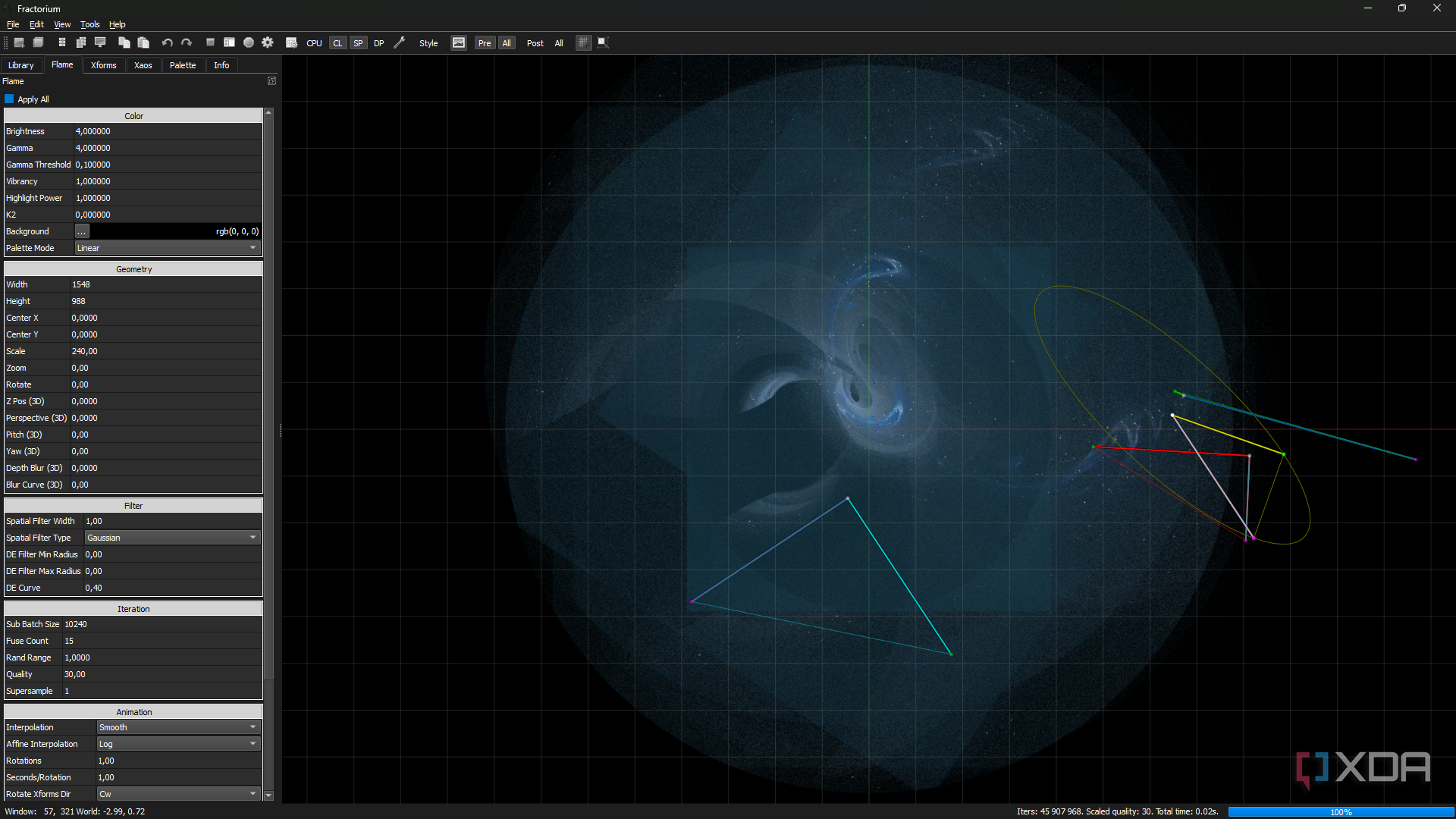
Task: Open the Interpolation Smooth dropdown
Action: (x=178, y=727)
